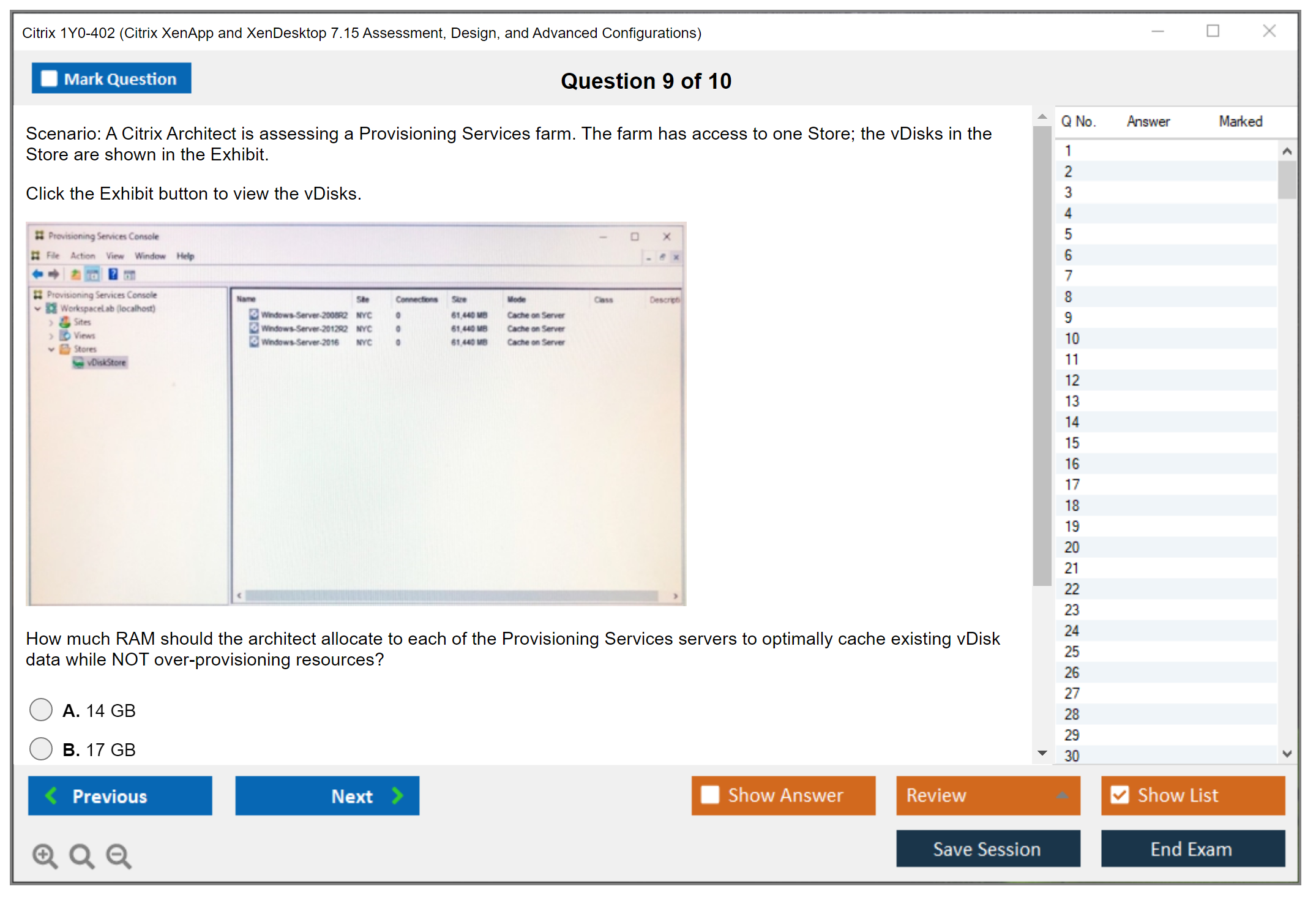Click the reset zoom magnifier icon
This screenshot has width=1316, height=900.
coord(81,856)
